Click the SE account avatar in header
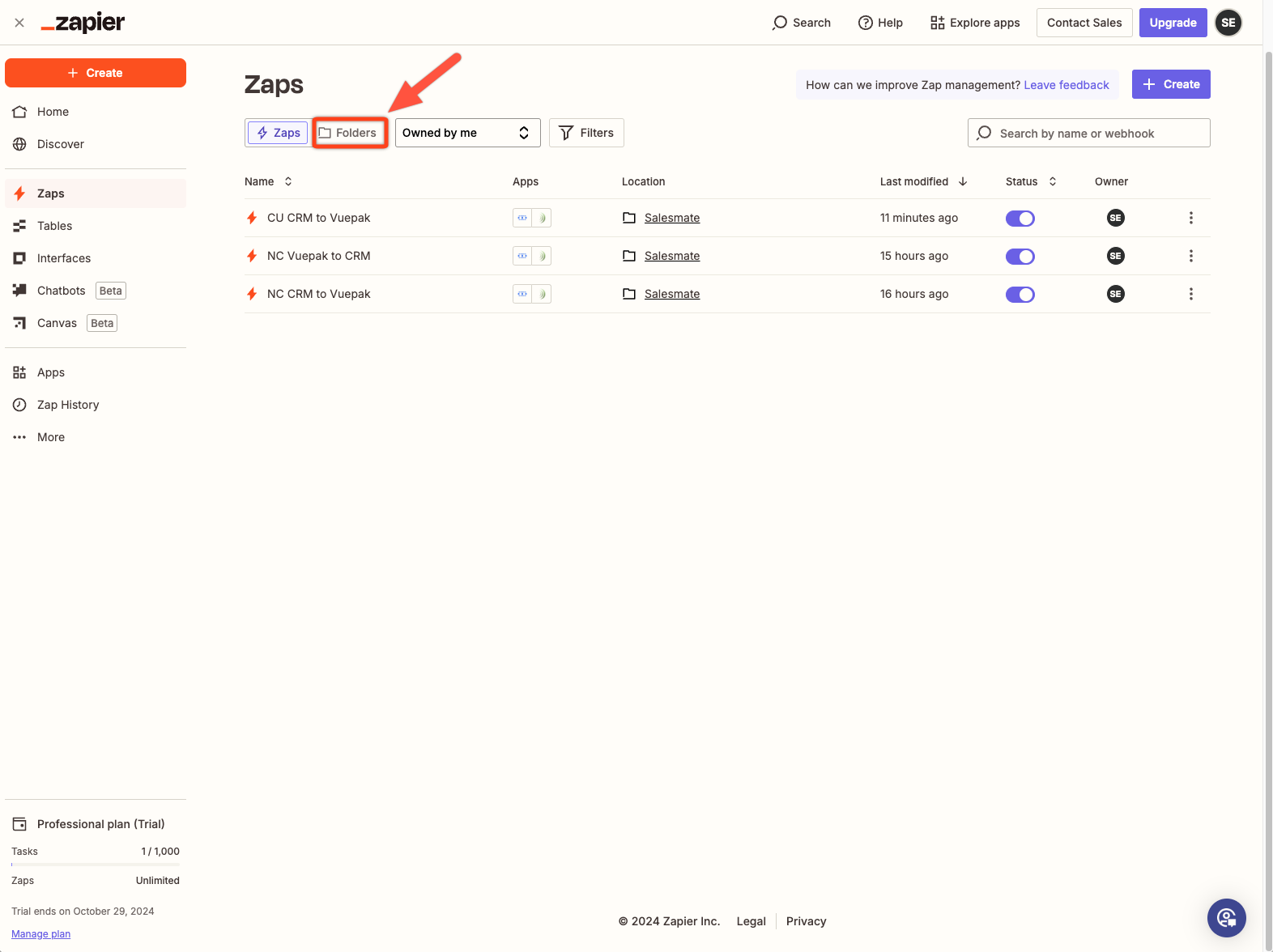 1228,23
